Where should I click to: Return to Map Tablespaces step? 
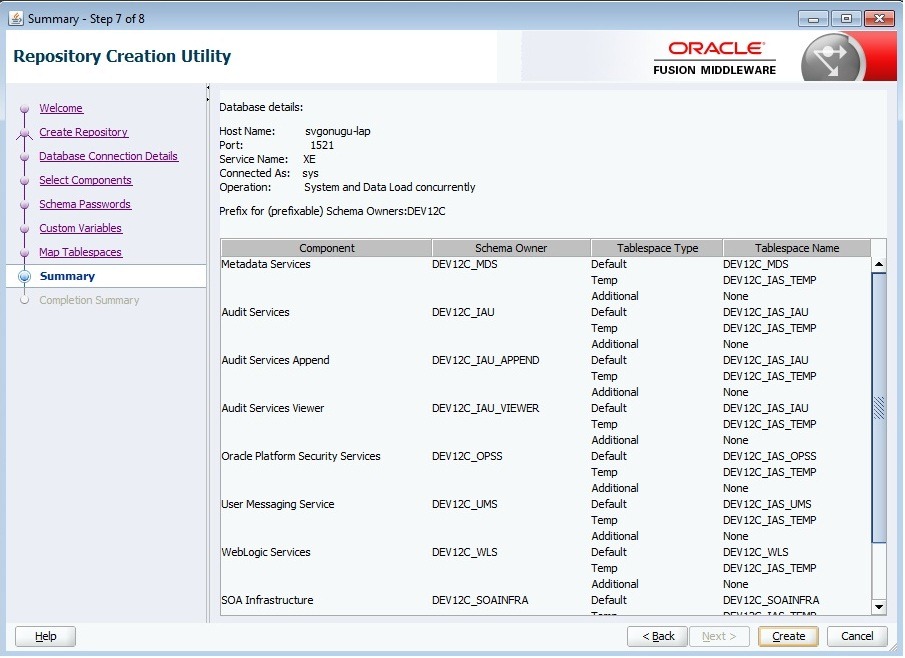coord(80,252)
